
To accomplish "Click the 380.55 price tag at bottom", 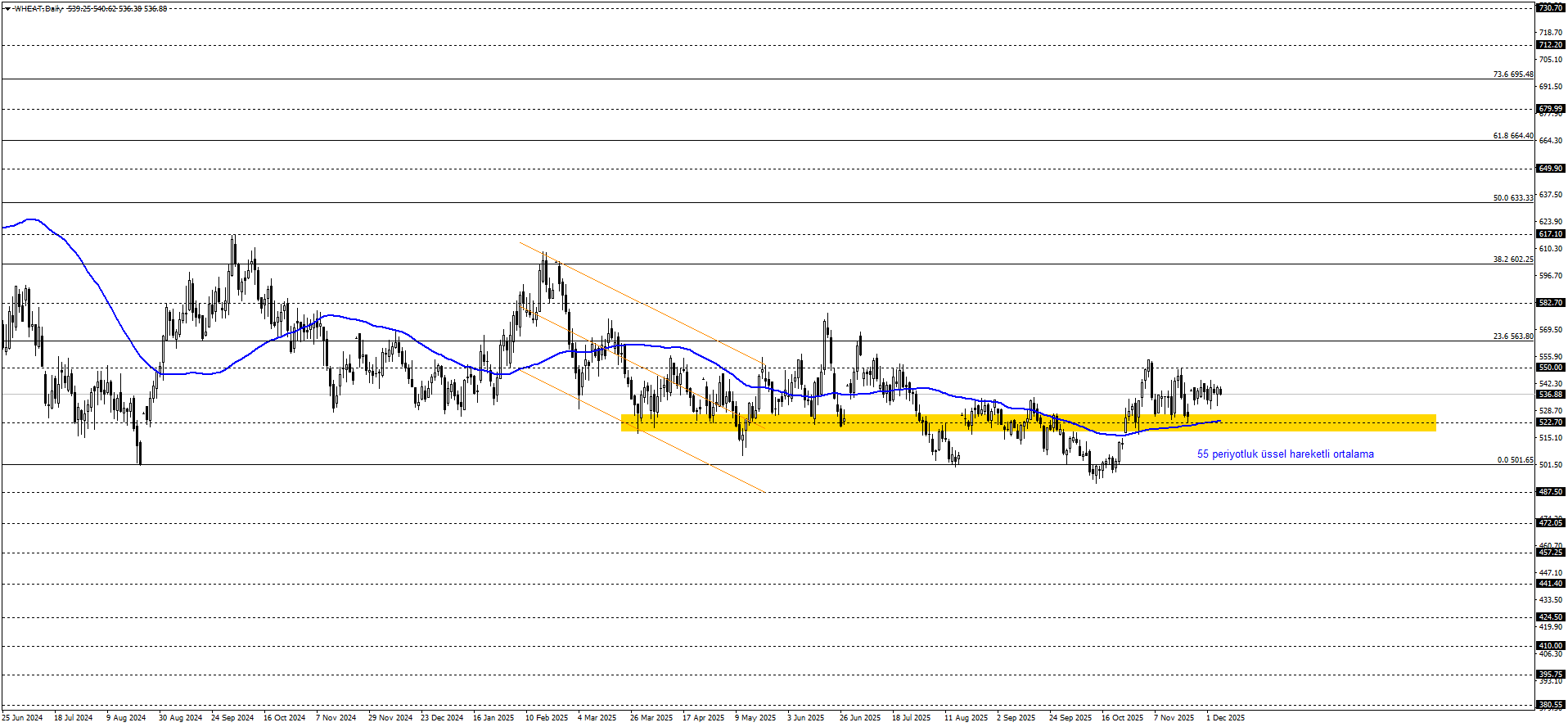I will 1551,705.
